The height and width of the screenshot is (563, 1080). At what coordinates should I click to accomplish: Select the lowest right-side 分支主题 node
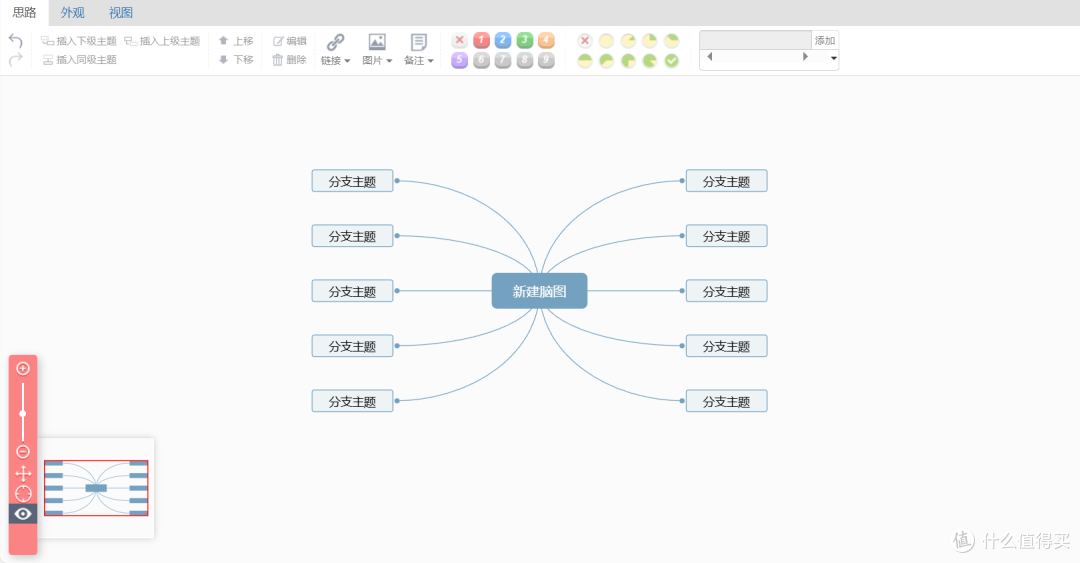click(726, 401)
